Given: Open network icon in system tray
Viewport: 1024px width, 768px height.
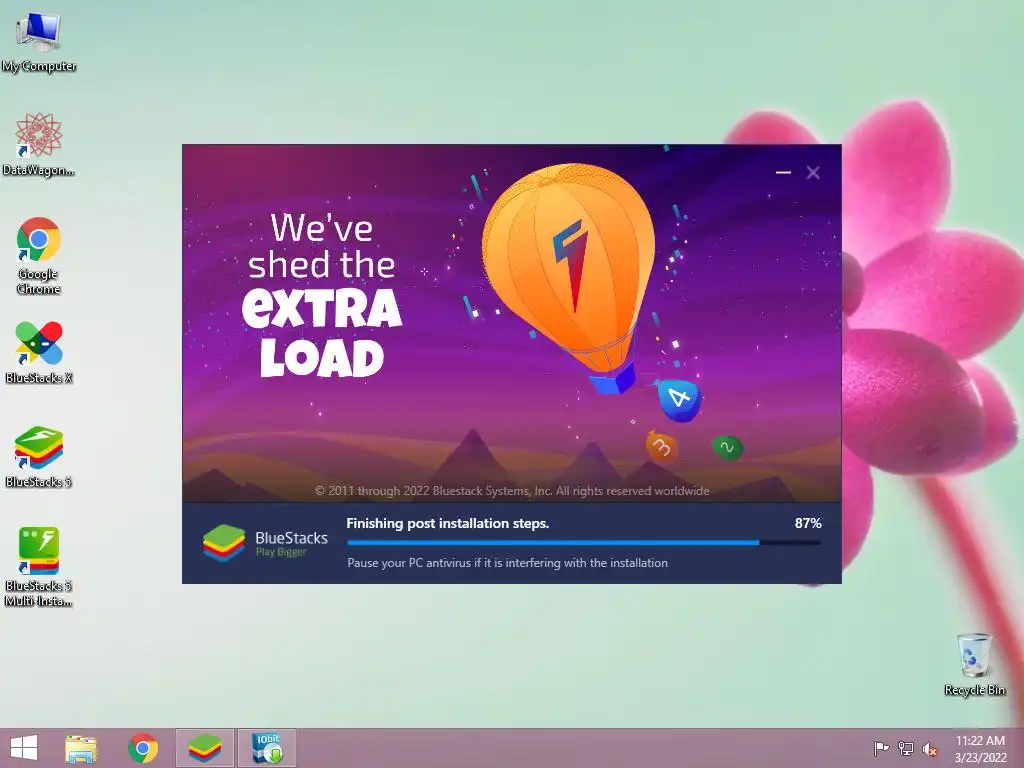Looking at the screenshot, I should [x=906, y=749].
